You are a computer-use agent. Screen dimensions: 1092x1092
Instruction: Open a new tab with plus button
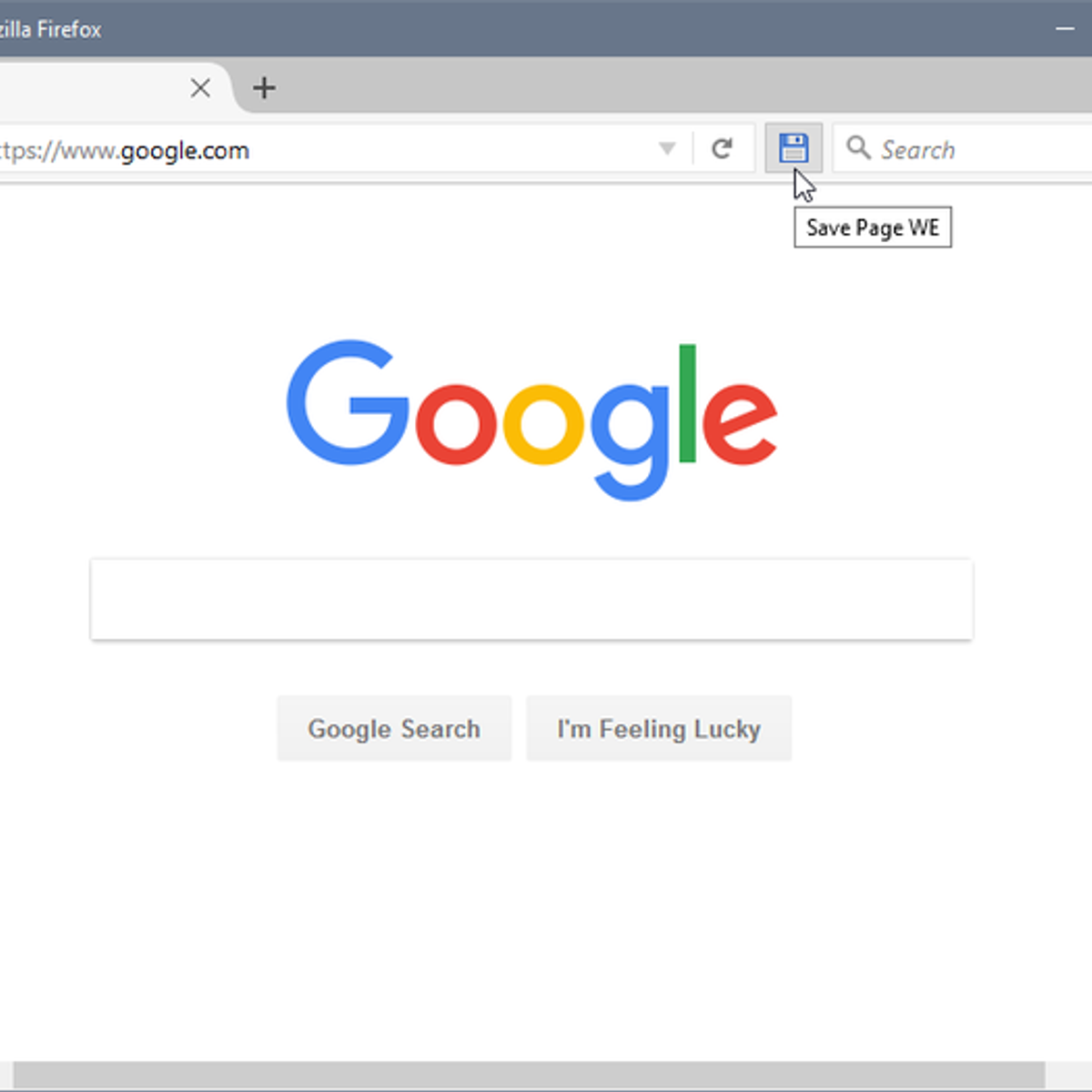coord(264,87)
